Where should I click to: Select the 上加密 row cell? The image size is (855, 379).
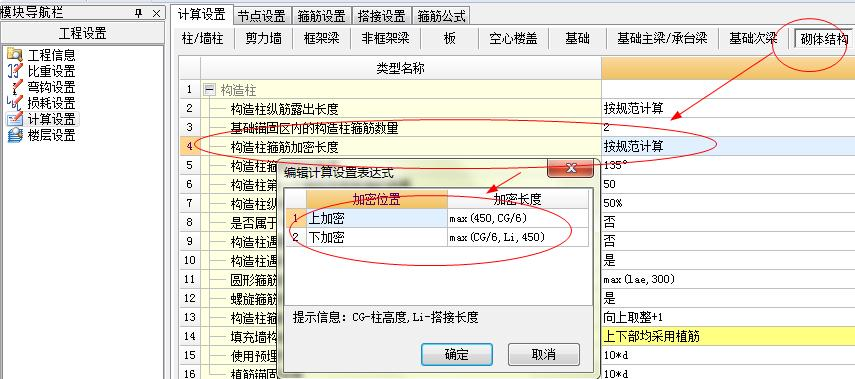[377, 219]
